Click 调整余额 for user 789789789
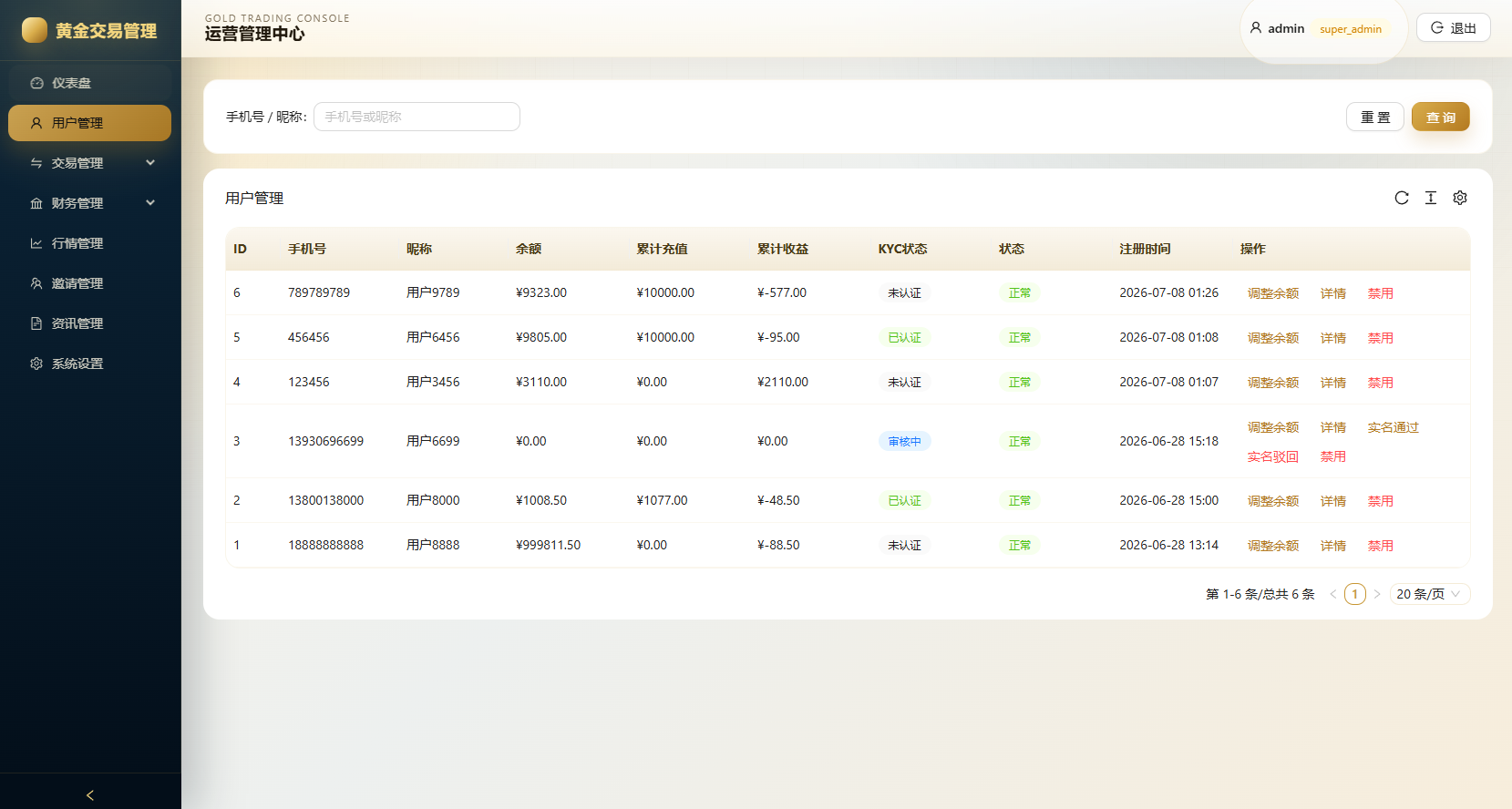This screenshot has width=1512, height=809. point(1272,293)
